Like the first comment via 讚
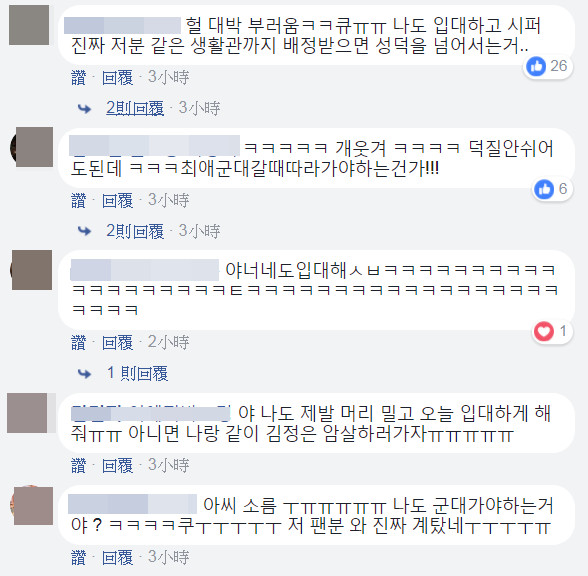Image resolution: width=588 pixels, height=576 pixels. point(78,78)
